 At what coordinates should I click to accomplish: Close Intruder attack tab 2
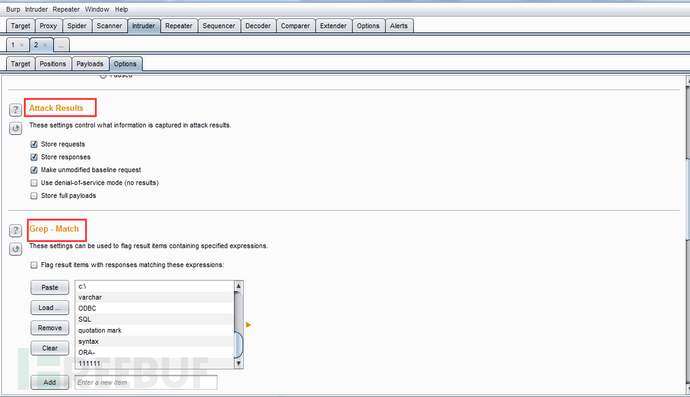click(x=45, y=45)
